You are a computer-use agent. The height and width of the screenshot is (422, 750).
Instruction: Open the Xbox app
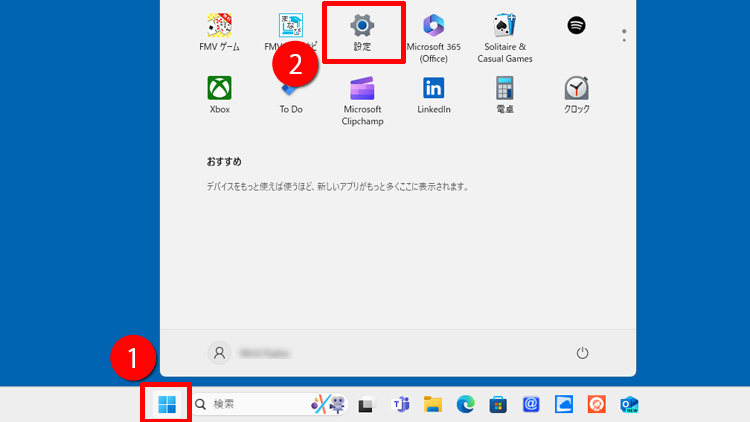pos(219,95)
